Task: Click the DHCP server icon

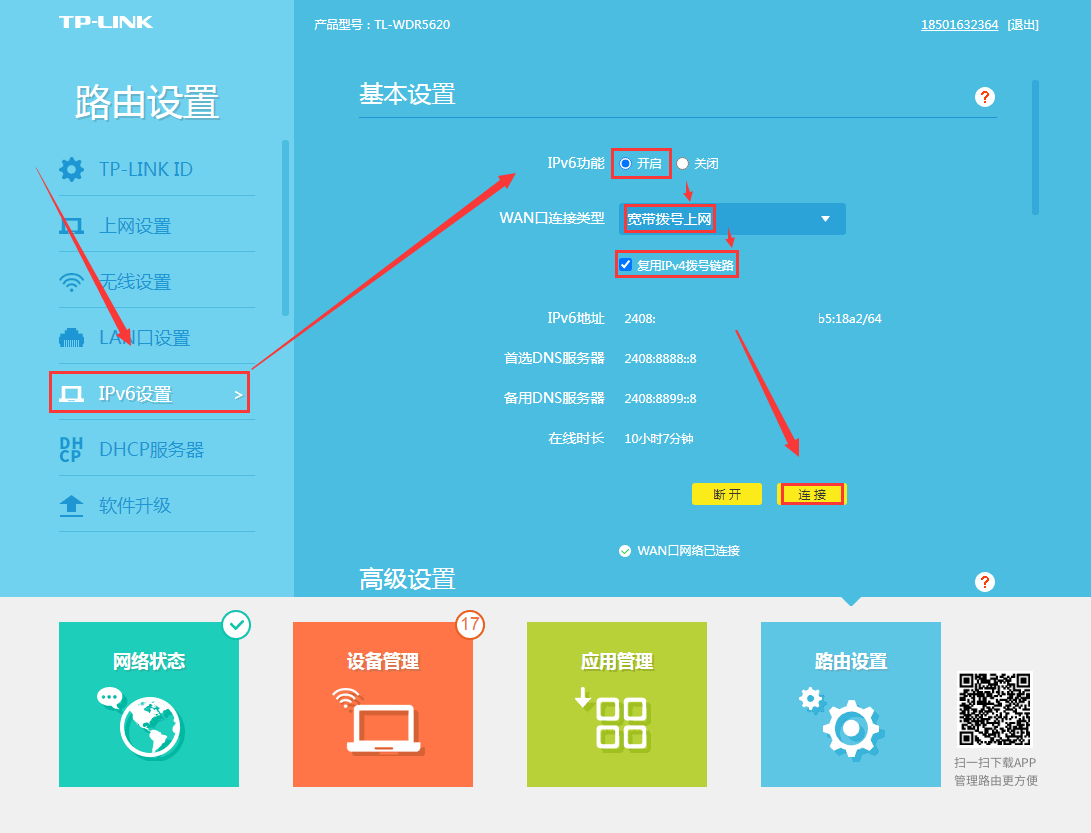Action: pos(71,450)
